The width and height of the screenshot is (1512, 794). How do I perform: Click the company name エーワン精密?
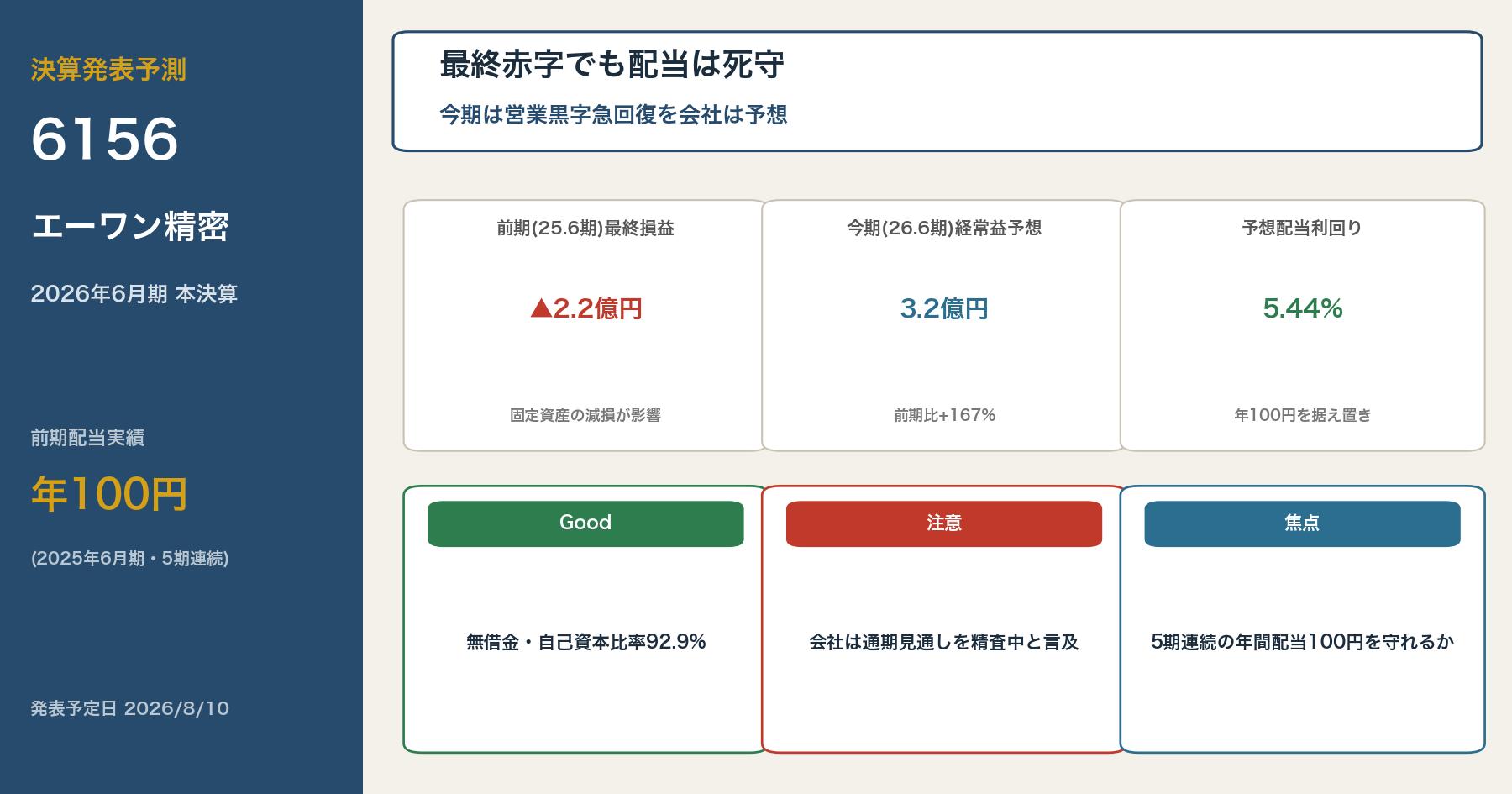(130, 226)
